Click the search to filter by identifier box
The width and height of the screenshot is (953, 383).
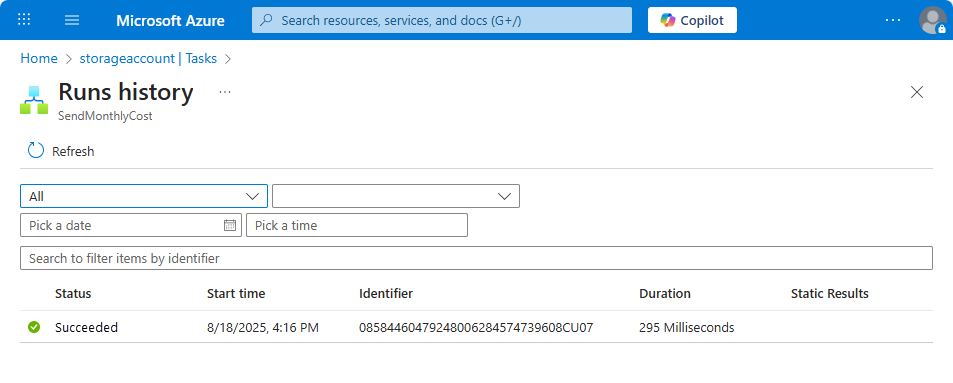[476, 258]
